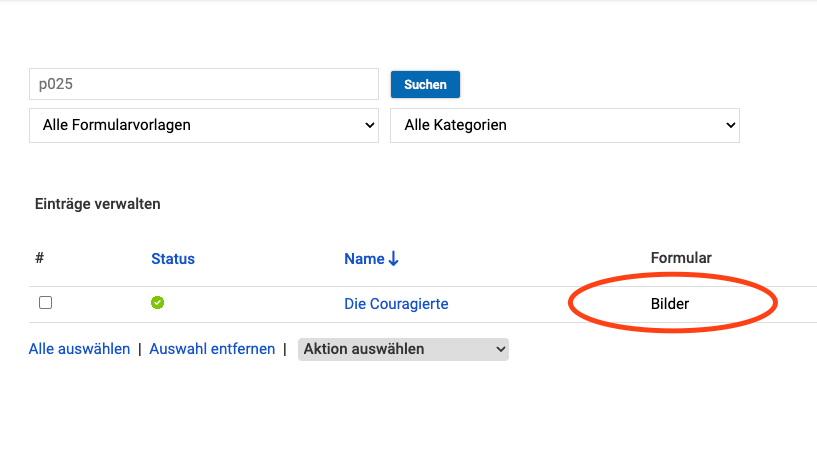Select all entries with Alle auswählen
Viewport: 817px width, 451px height.
coord(80,349)
